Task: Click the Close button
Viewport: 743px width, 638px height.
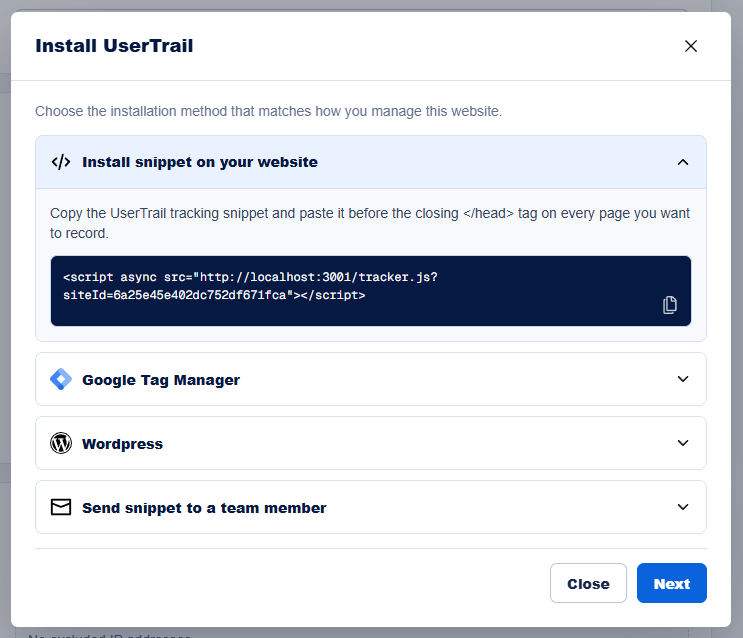Action: (x=588, y=583)
